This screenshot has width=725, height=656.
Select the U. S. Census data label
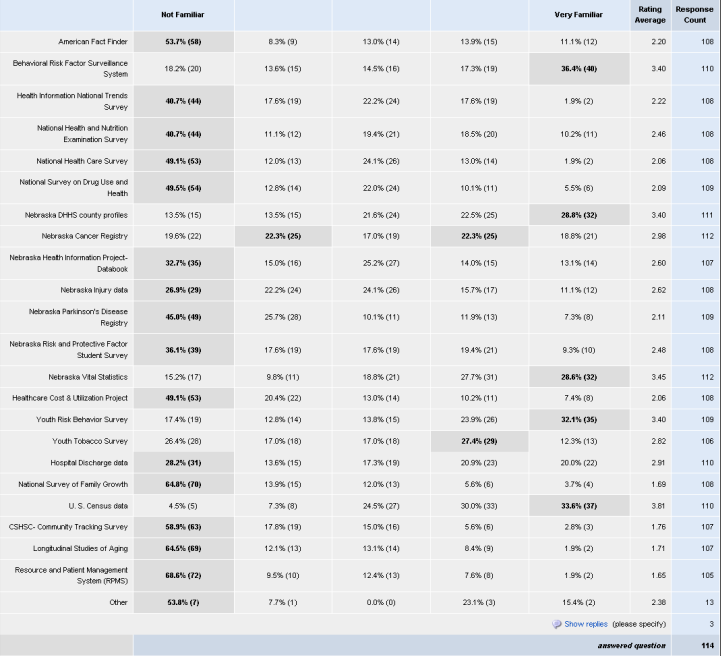pos(98,506)
